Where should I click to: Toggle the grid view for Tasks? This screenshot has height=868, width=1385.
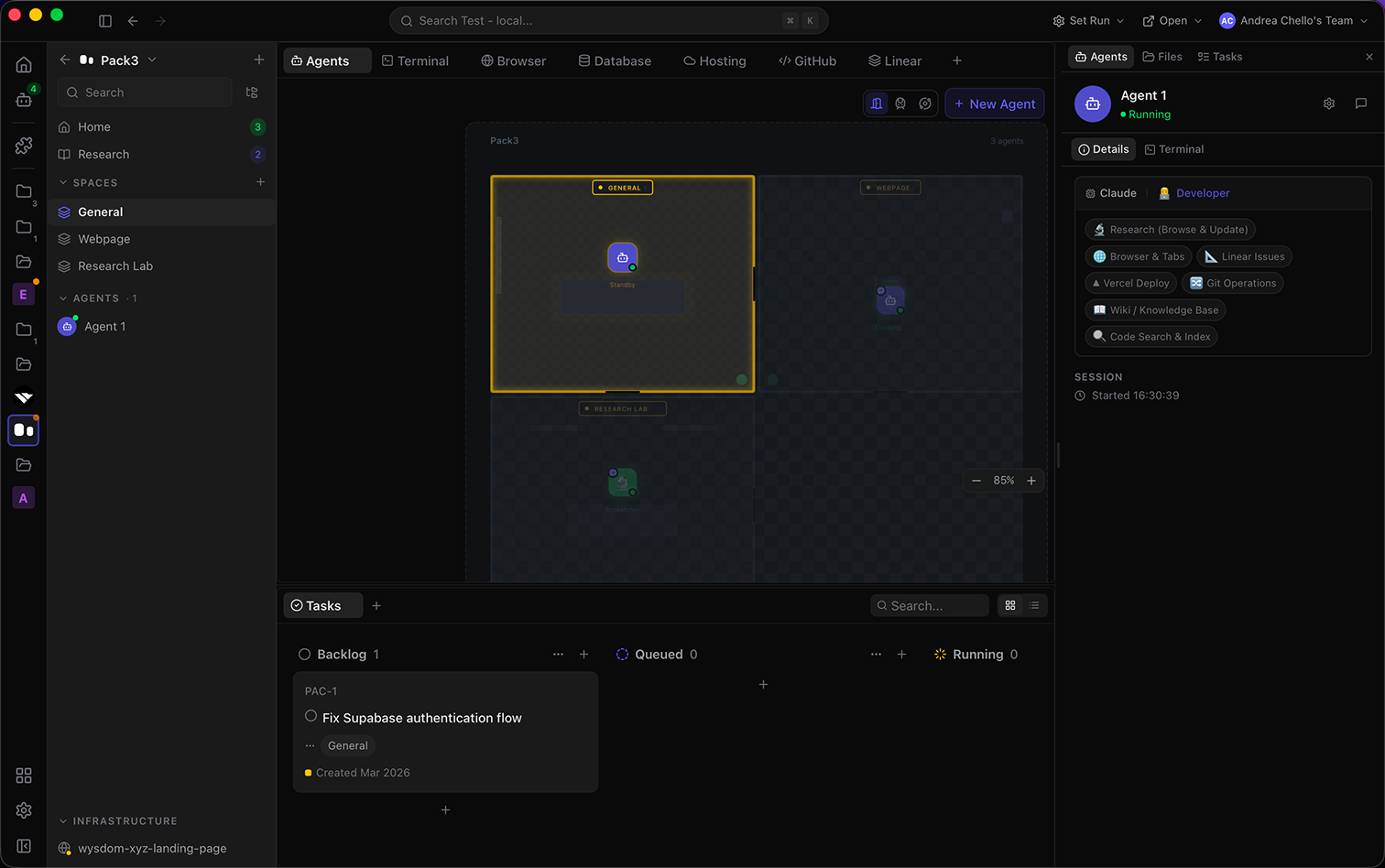1009,605
